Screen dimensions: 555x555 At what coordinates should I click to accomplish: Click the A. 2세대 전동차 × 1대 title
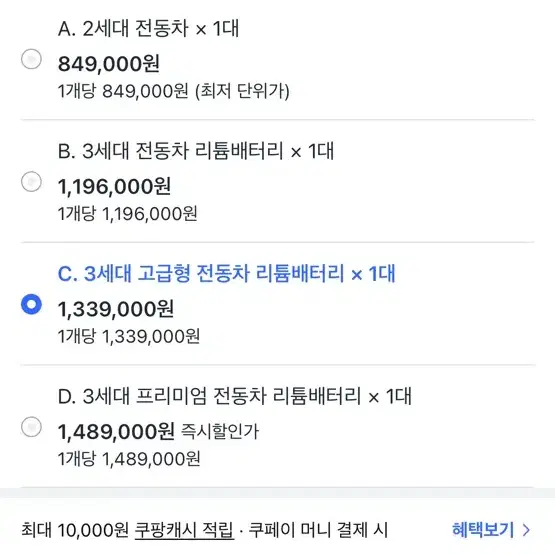[x=149, y=28]
